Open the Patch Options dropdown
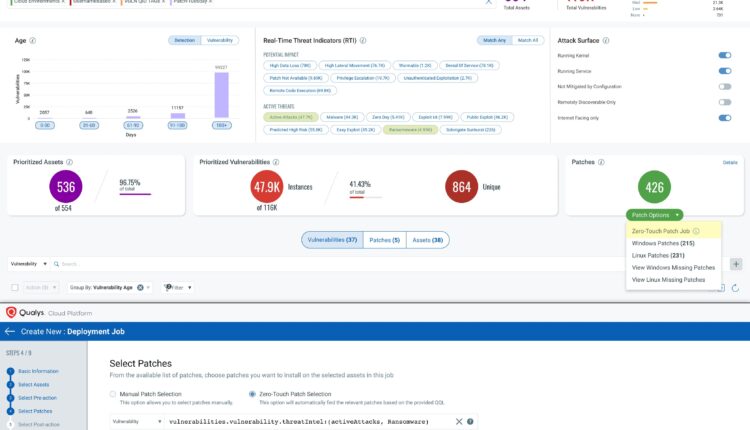 [654, 215]
